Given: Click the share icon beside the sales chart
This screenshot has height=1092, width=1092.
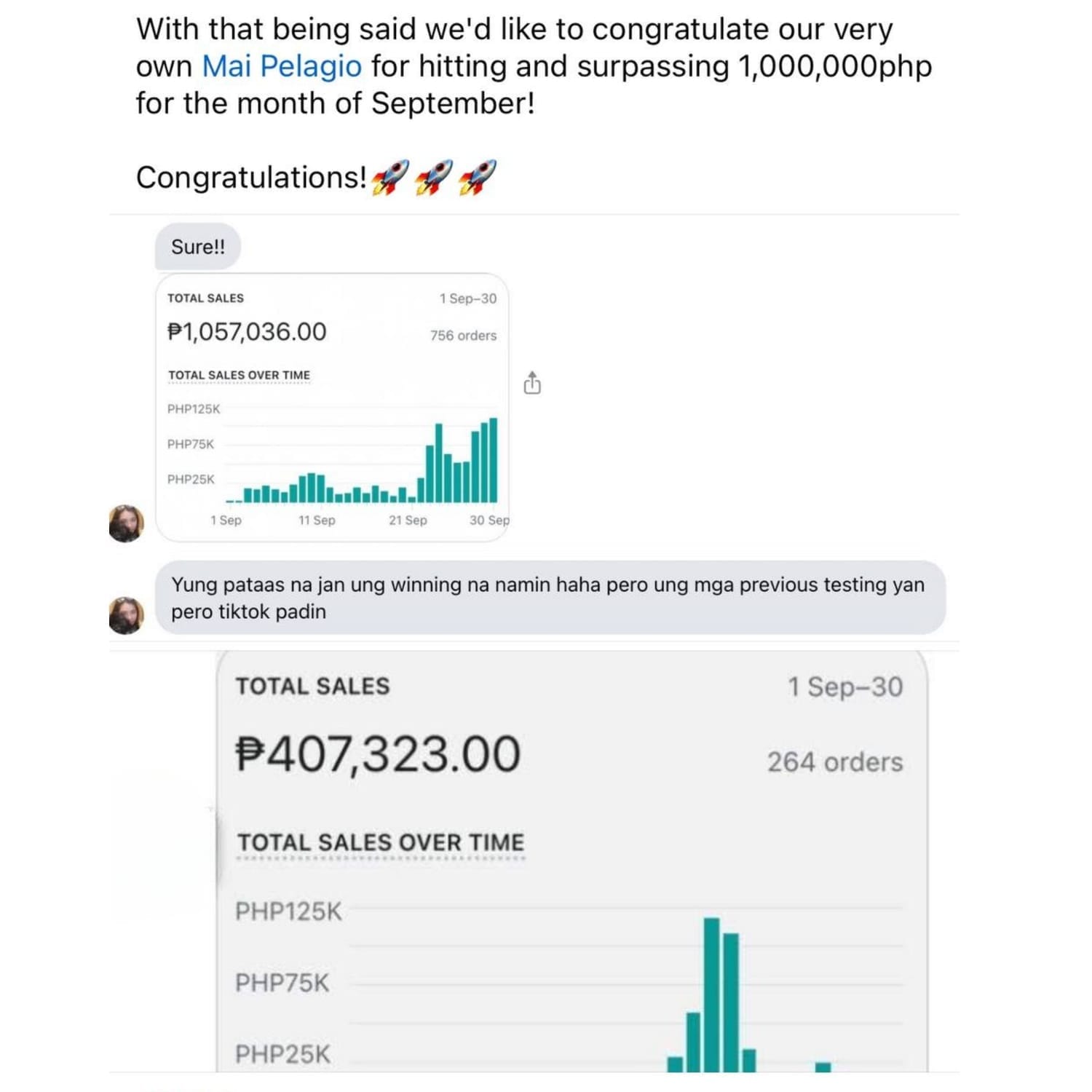Looking at the screenshot, I should [532, 383].
